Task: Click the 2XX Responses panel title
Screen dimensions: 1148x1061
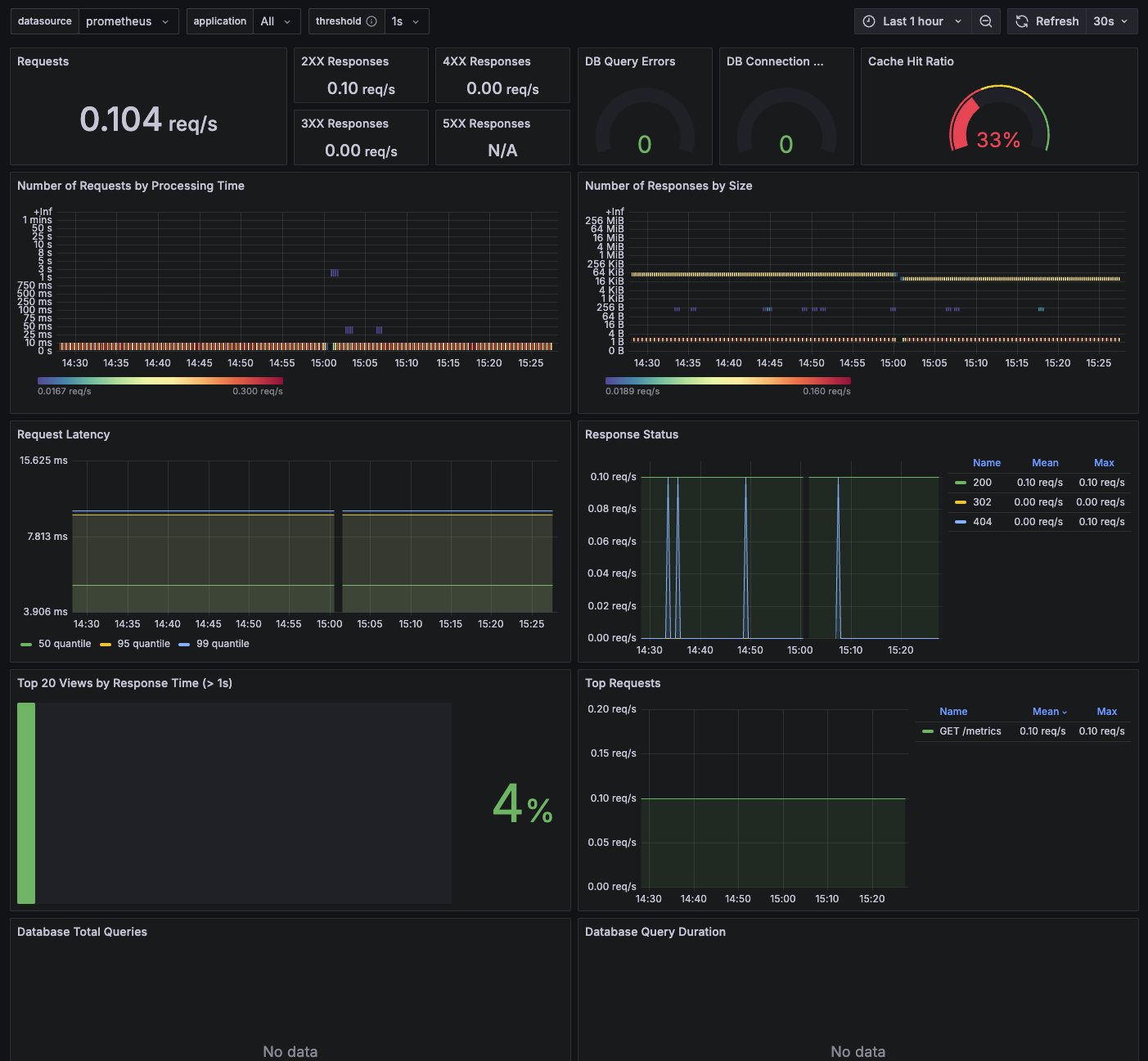Action: pos(344,61)
